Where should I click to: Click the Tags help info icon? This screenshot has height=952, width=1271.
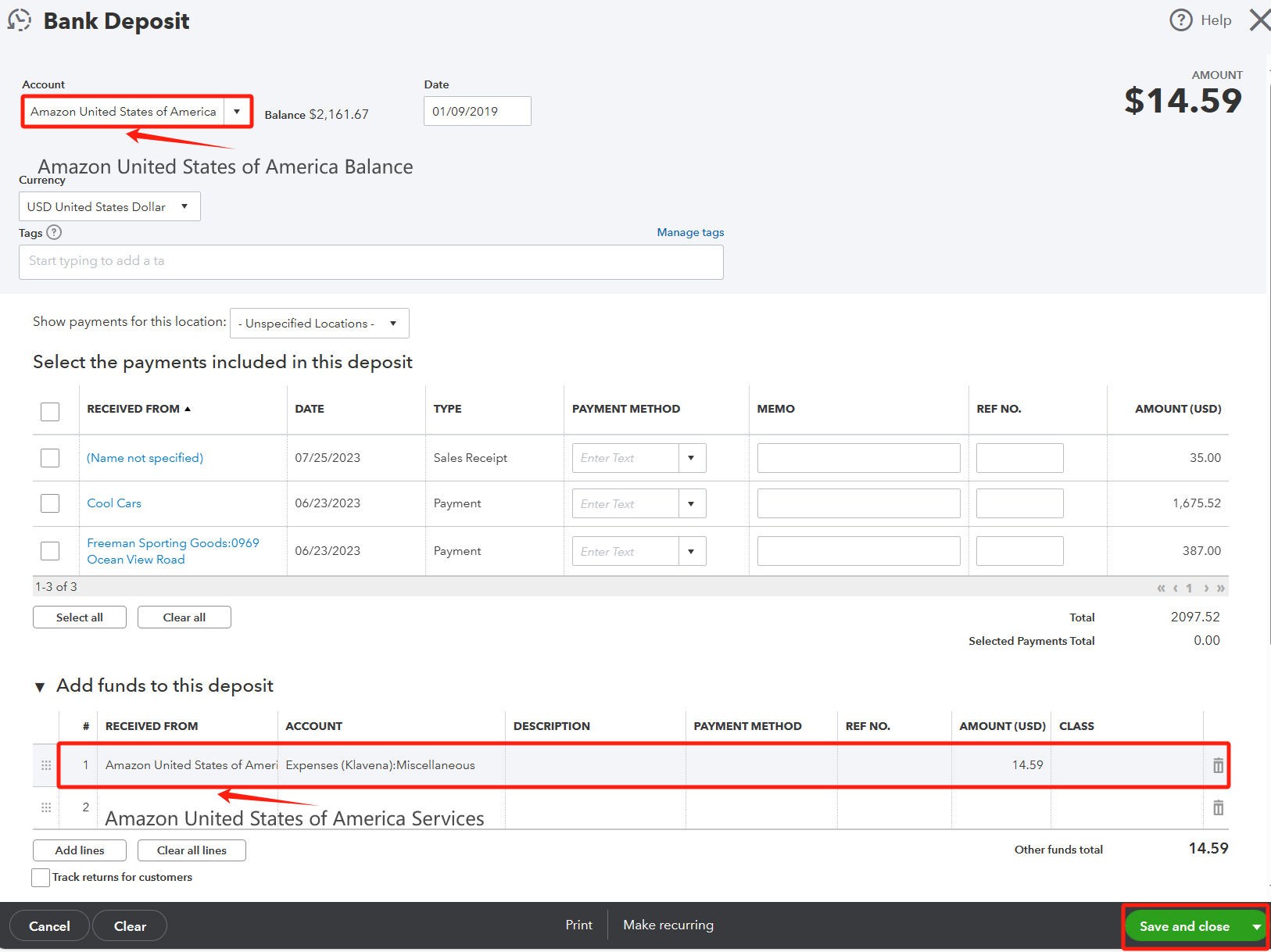54,232
